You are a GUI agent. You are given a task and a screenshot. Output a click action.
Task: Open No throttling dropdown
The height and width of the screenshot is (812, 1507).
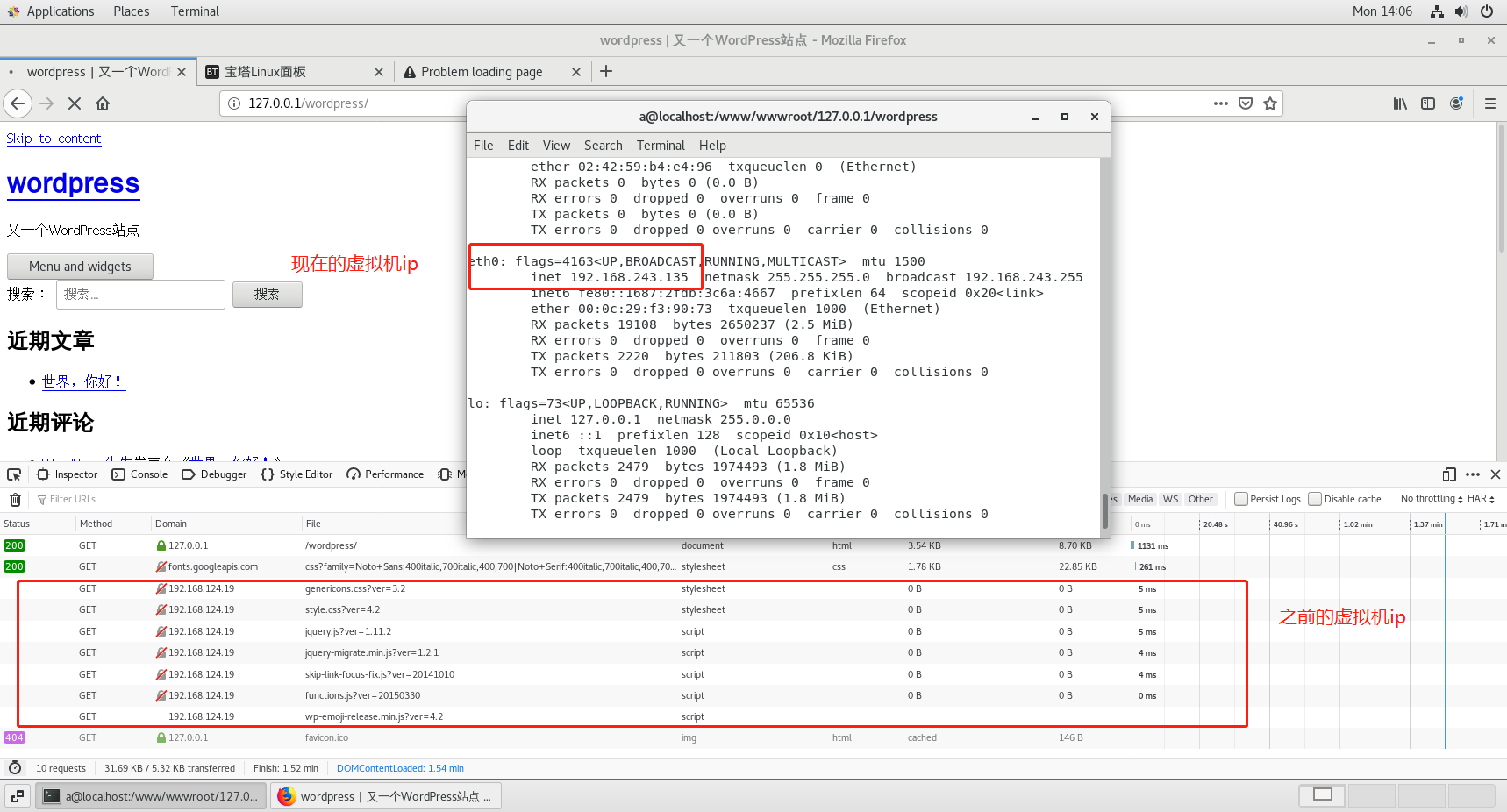click(1432, 499)
